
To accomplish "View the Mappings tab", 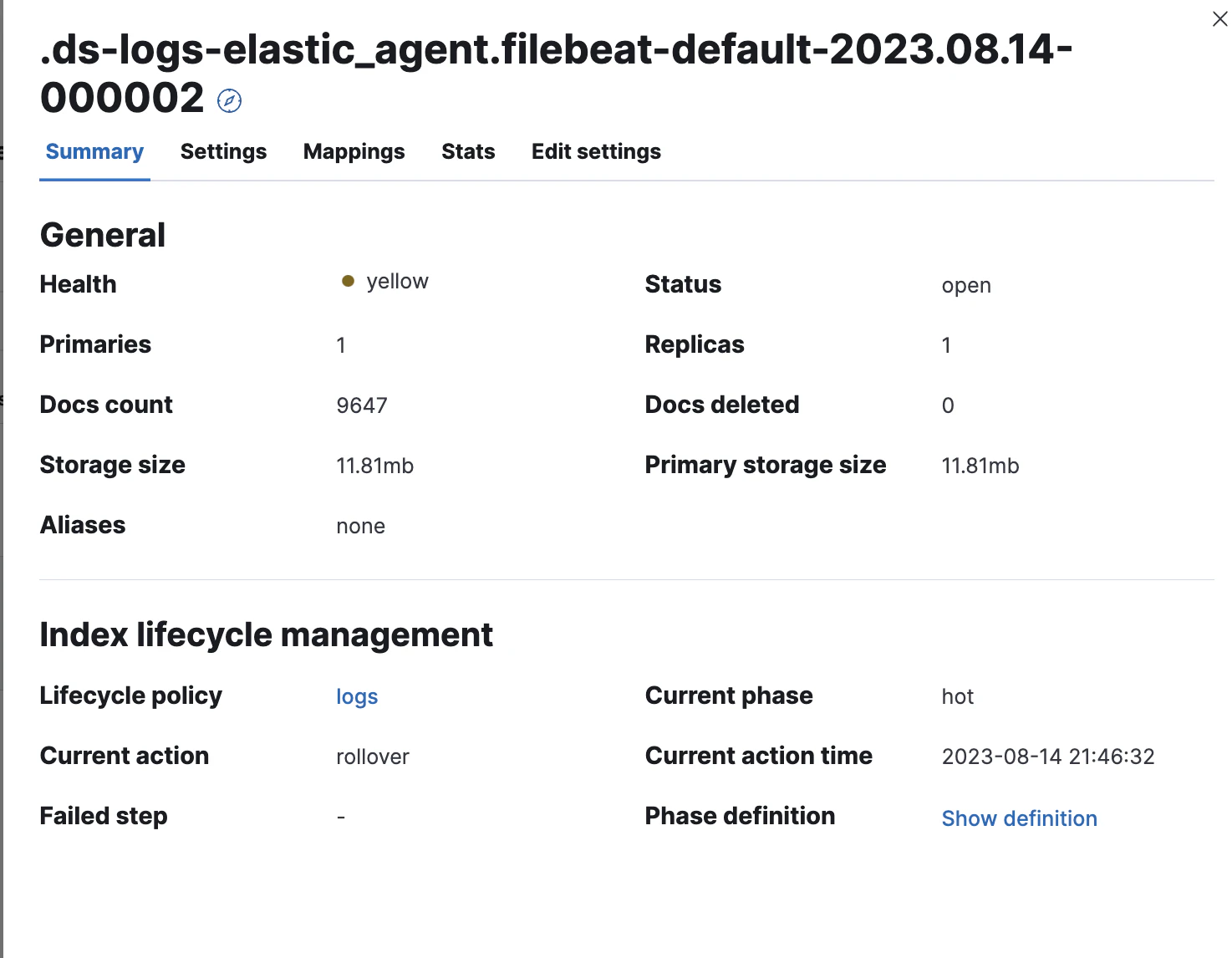I will click(354, 152).
